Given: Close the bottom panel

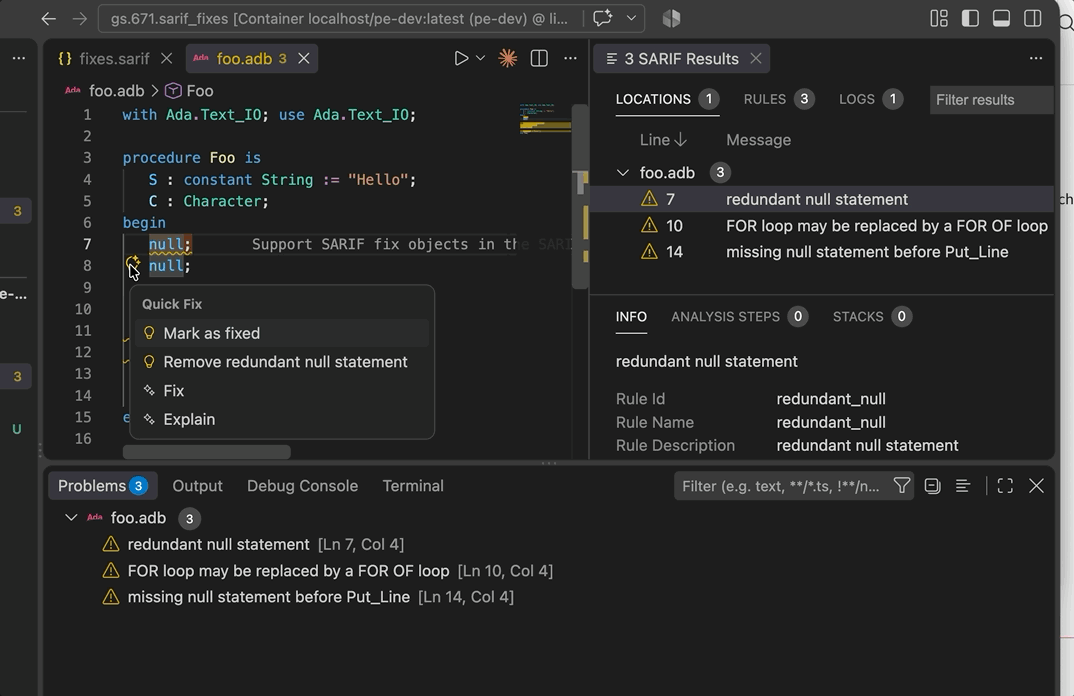Looking at the screenshot, I should pyautogui.click(x=1036, y=486).
